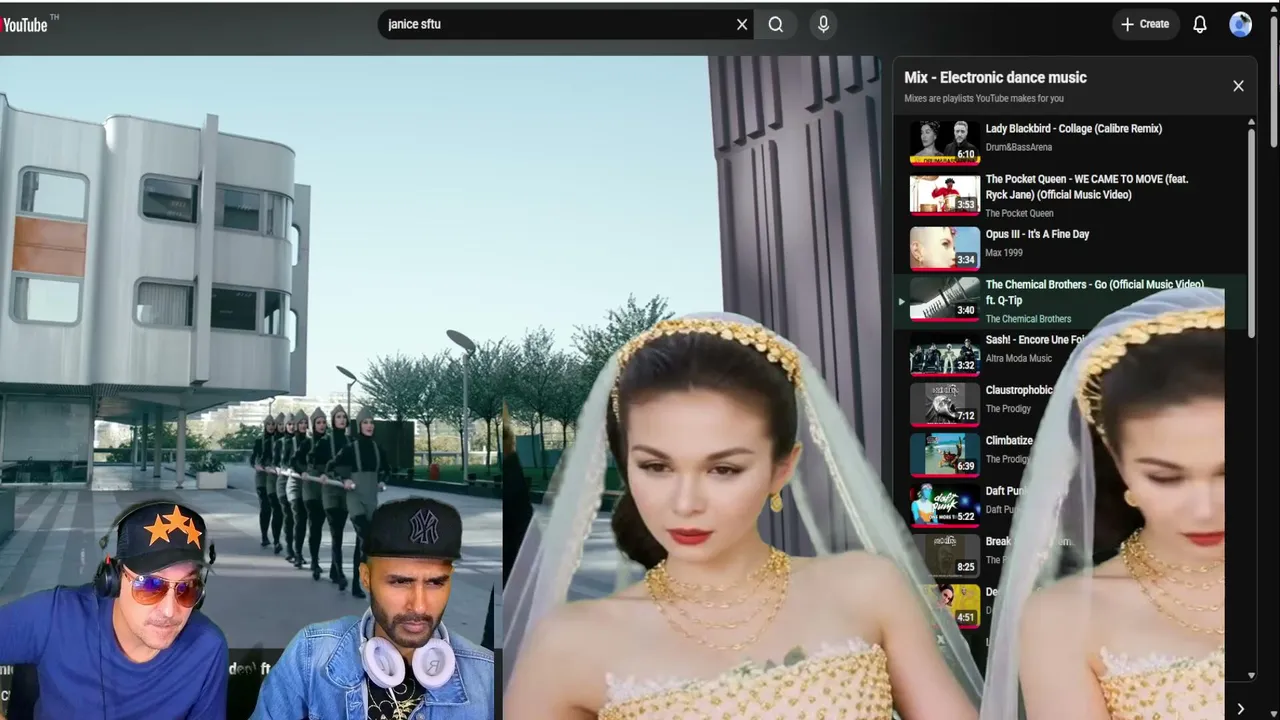Click the Create button

(x=1145, y=24)
